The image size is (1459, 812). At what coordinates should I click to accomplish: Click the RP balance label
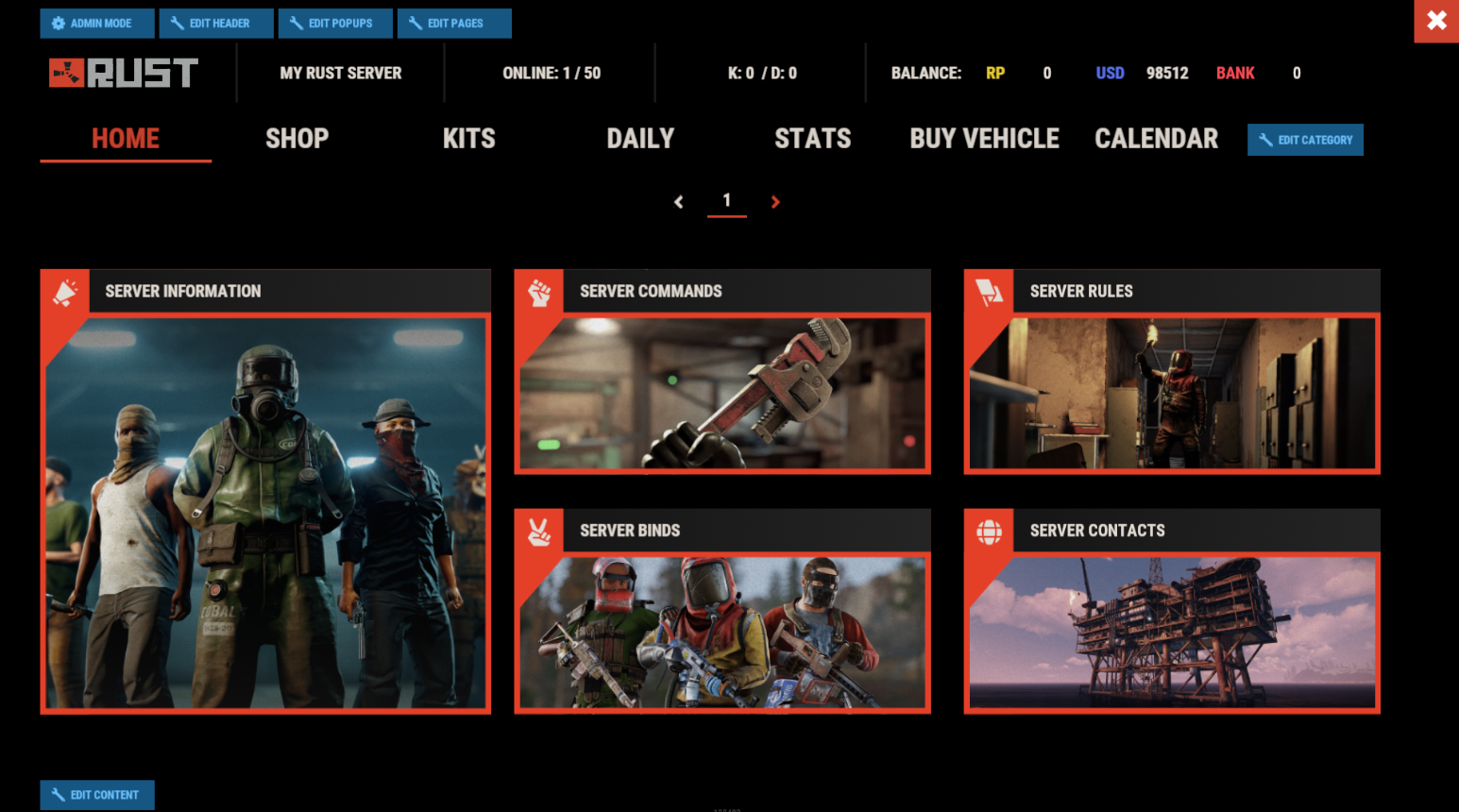click(x=995, y=73)
